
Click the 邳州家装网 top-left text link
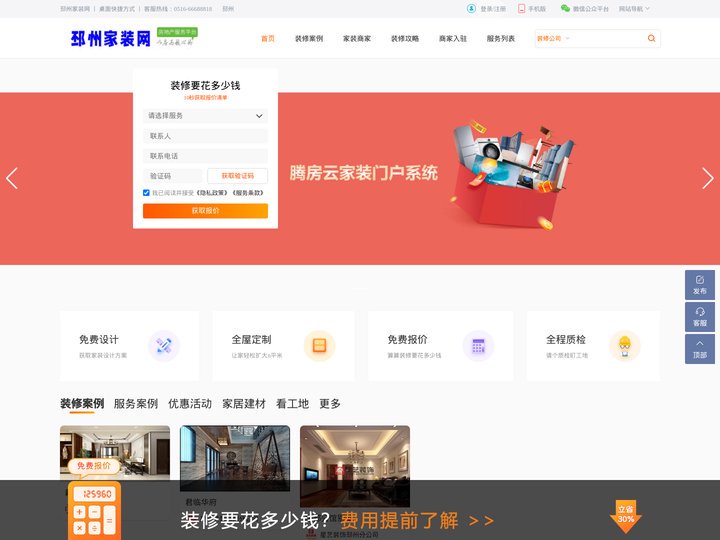(x=75, y=9)
